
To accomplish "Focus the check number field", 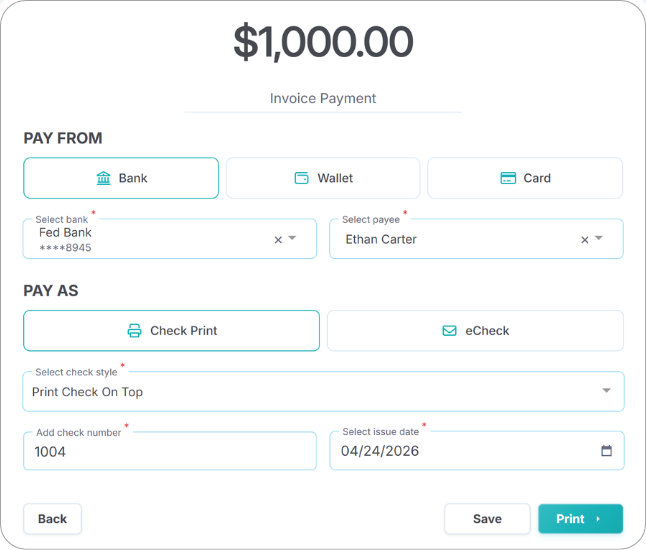I will 169,451.
